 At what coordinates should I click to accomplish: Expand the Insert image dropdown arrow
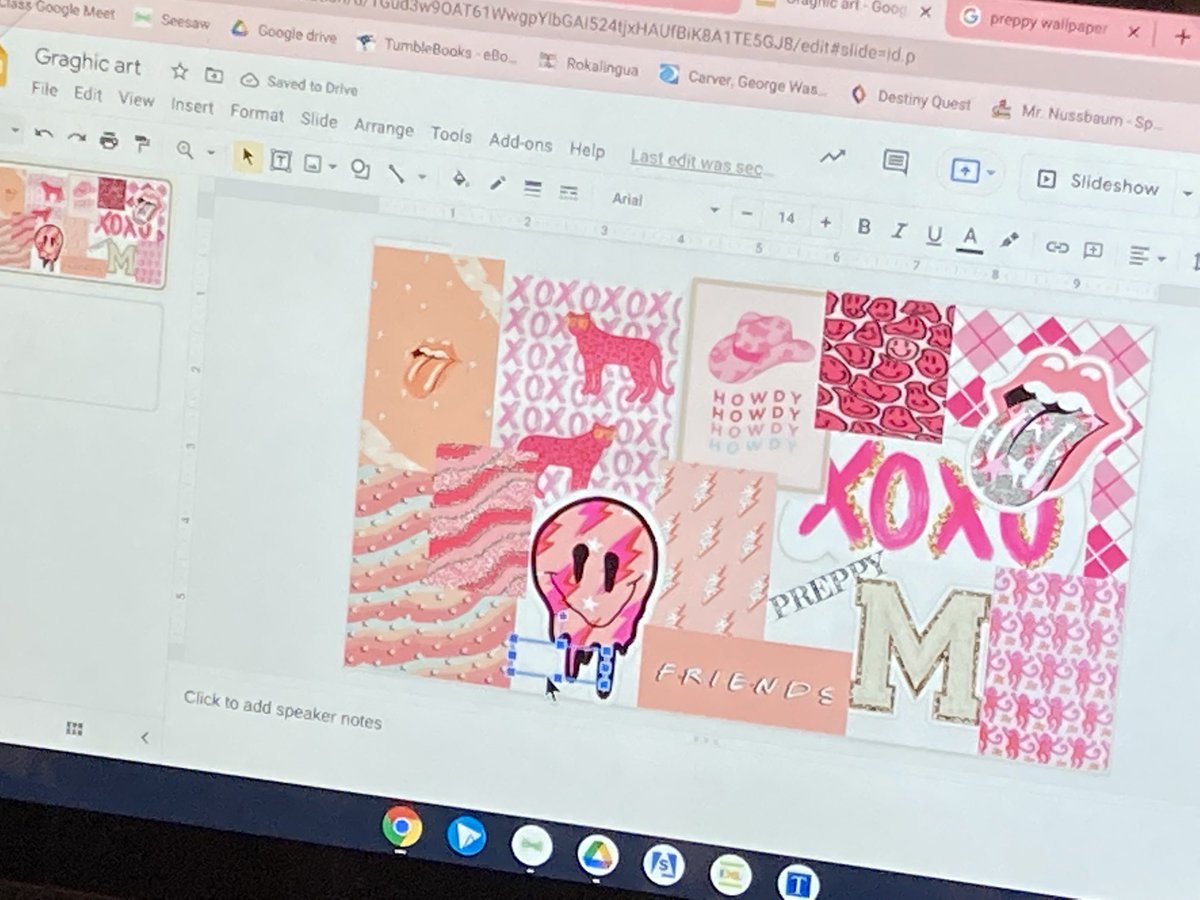pyautogui.click(x=332, y=165)
